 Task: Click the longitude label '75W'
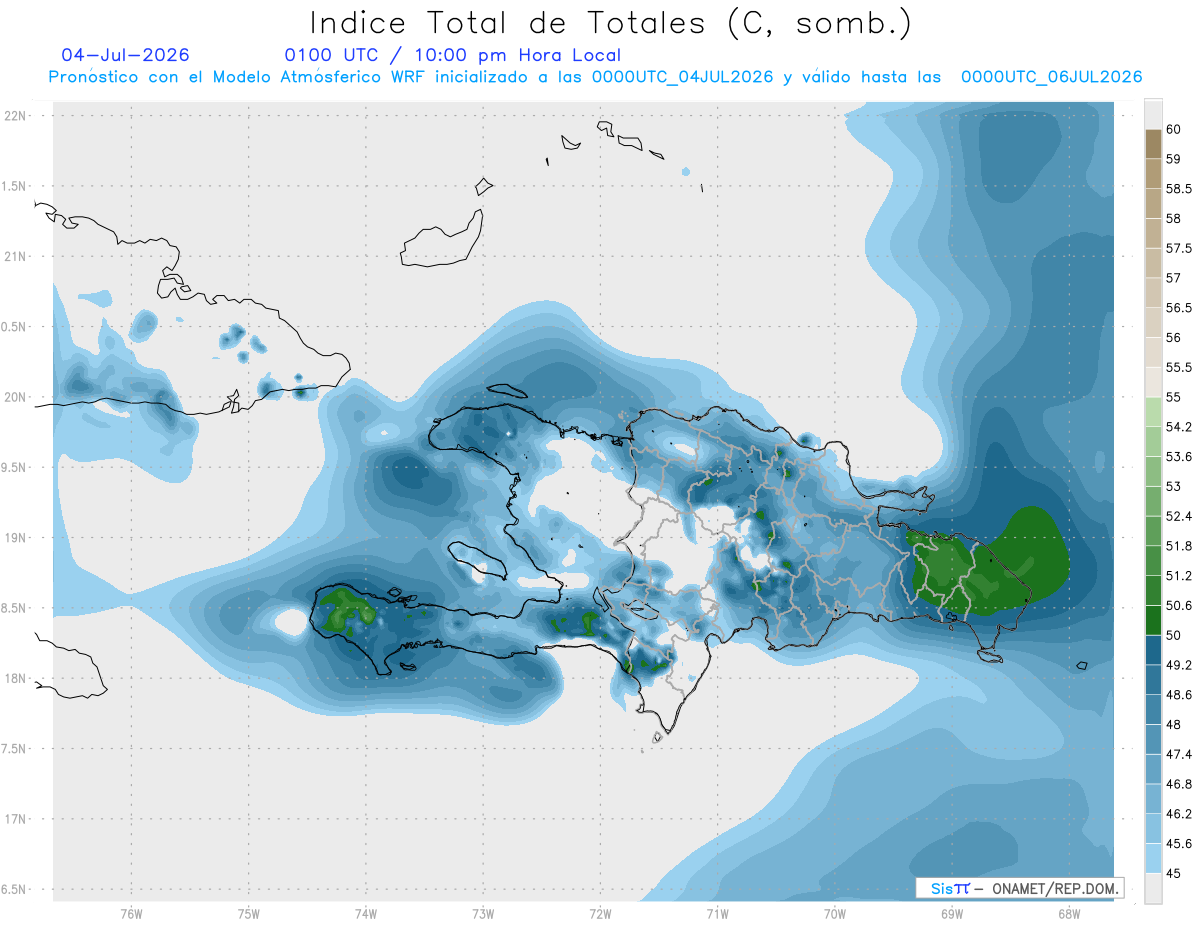[248, 913]
